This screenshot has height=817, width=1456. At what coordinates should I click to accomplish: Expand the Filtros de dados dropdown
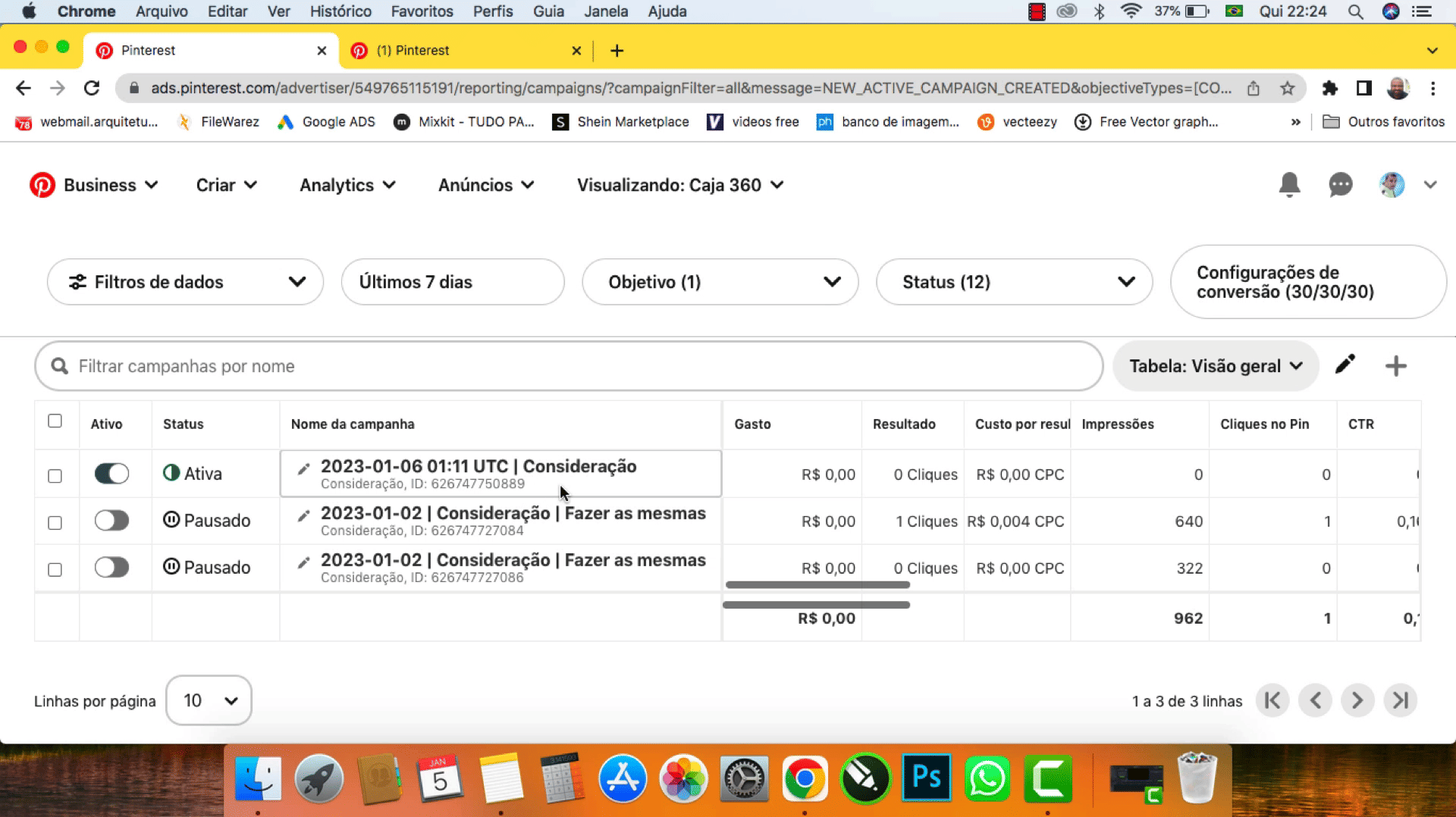coord(185,282)
